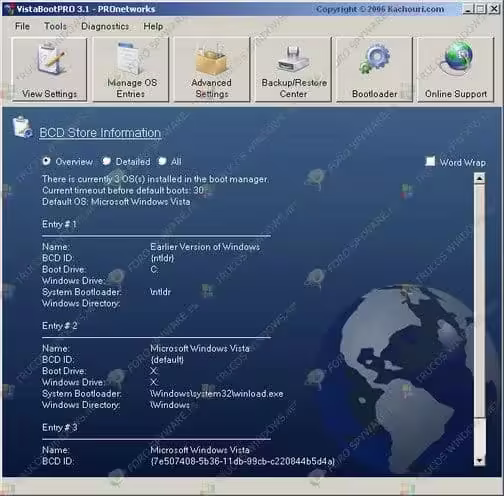Select the Detailed radio button

coord(106,161)
